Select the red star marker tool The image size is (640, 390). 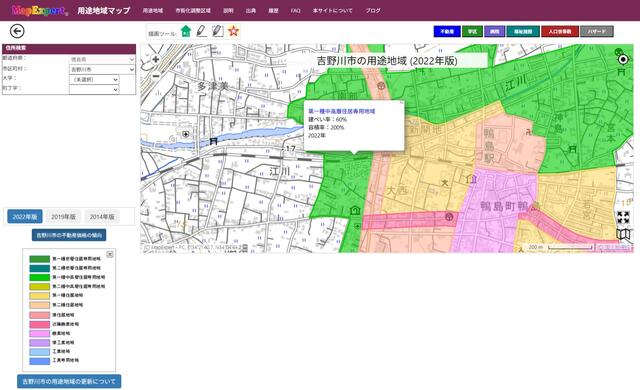tap(233, 31)
